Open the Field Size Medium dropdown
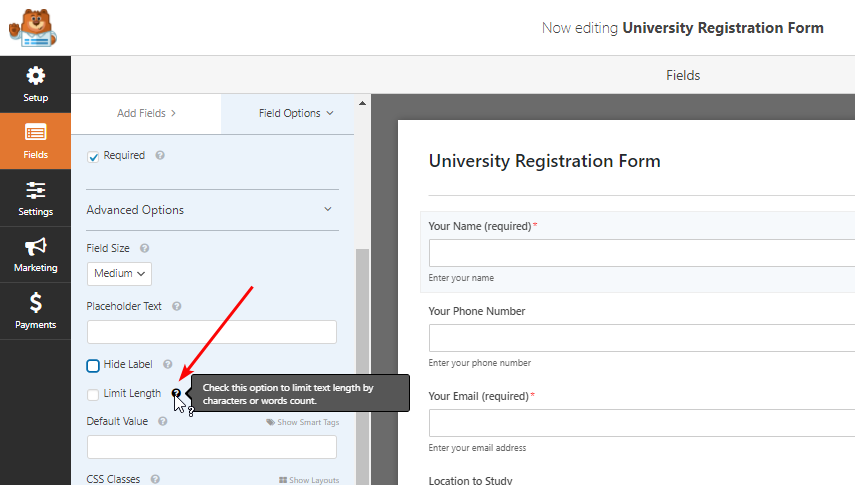 point(119,273)
